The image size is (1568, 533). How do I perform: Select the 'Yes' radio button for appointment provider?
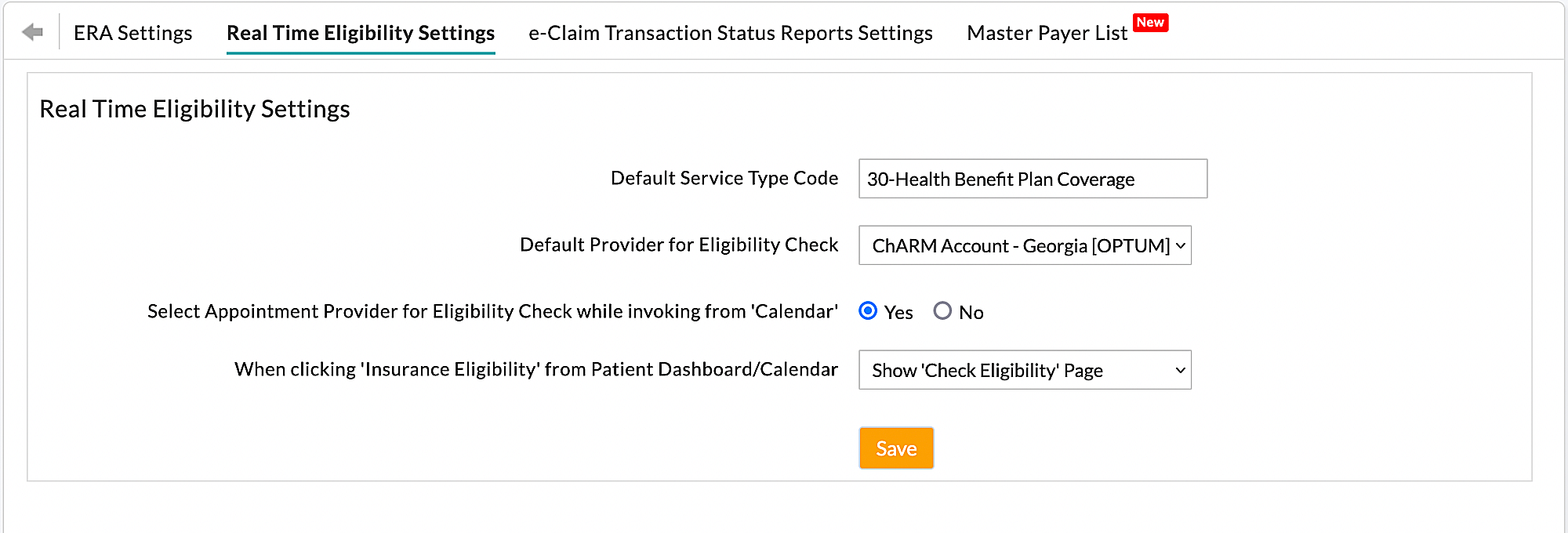tap(867, 311)
